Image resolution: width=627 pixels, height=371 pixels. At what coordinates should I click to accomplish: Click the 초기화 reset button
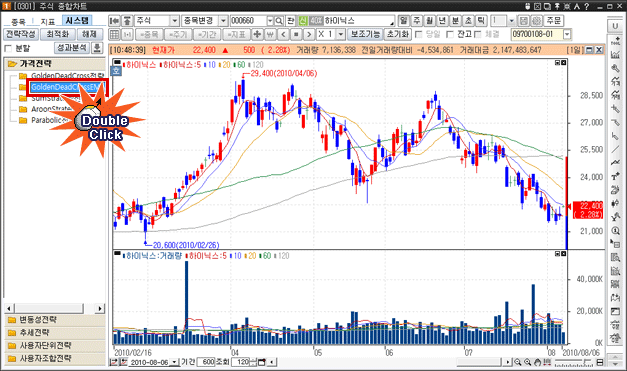[398, 34]
